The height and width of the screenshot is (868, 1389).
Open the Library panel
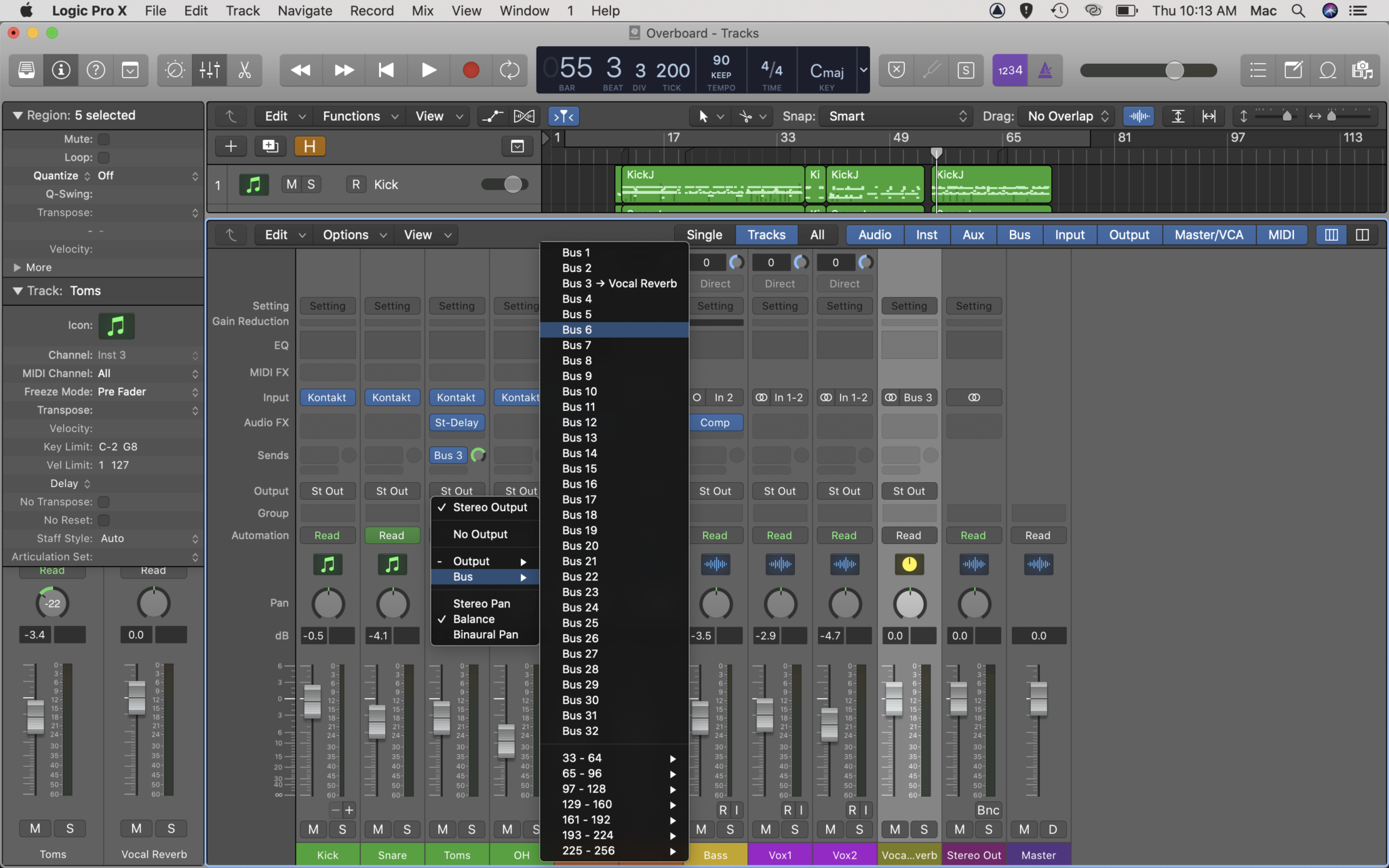(x=26, y=70)
